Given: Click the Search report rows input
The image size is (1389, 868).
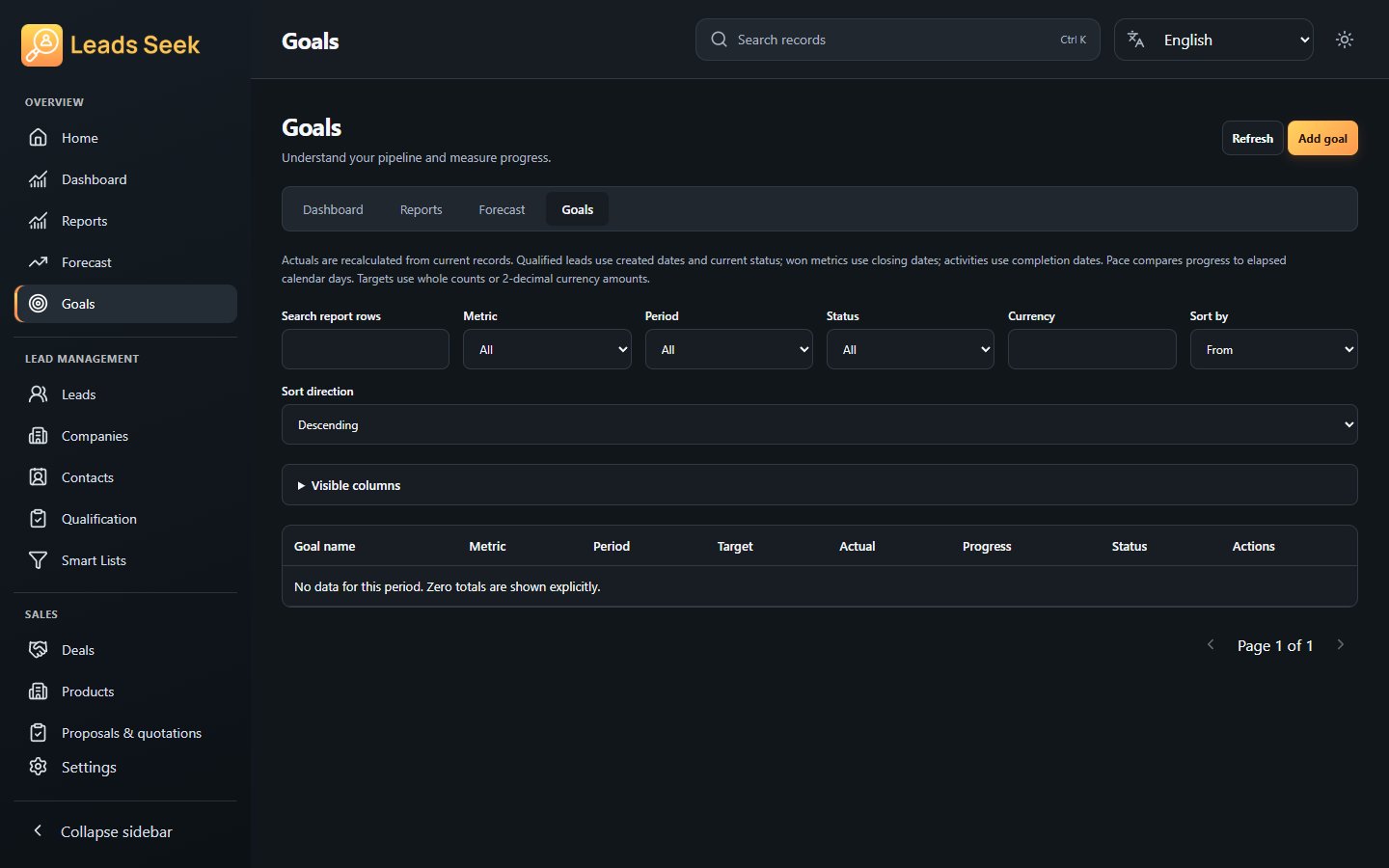Looking at the screenshot, I should 366,349.
